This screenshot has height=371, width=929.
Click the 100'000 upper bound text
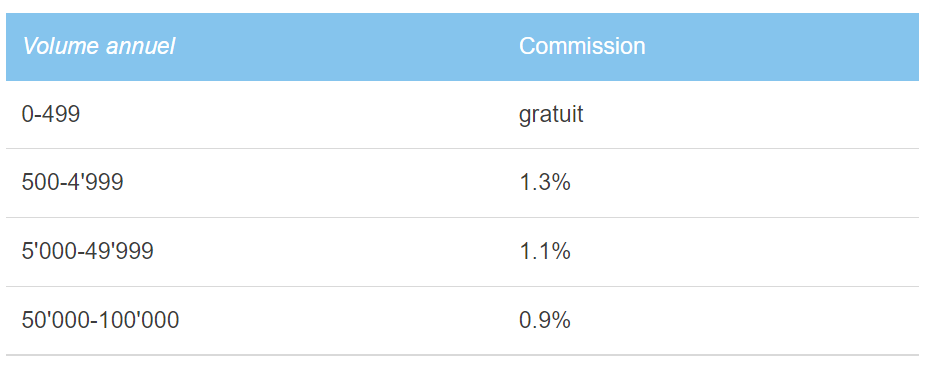(x=139, y=320)
